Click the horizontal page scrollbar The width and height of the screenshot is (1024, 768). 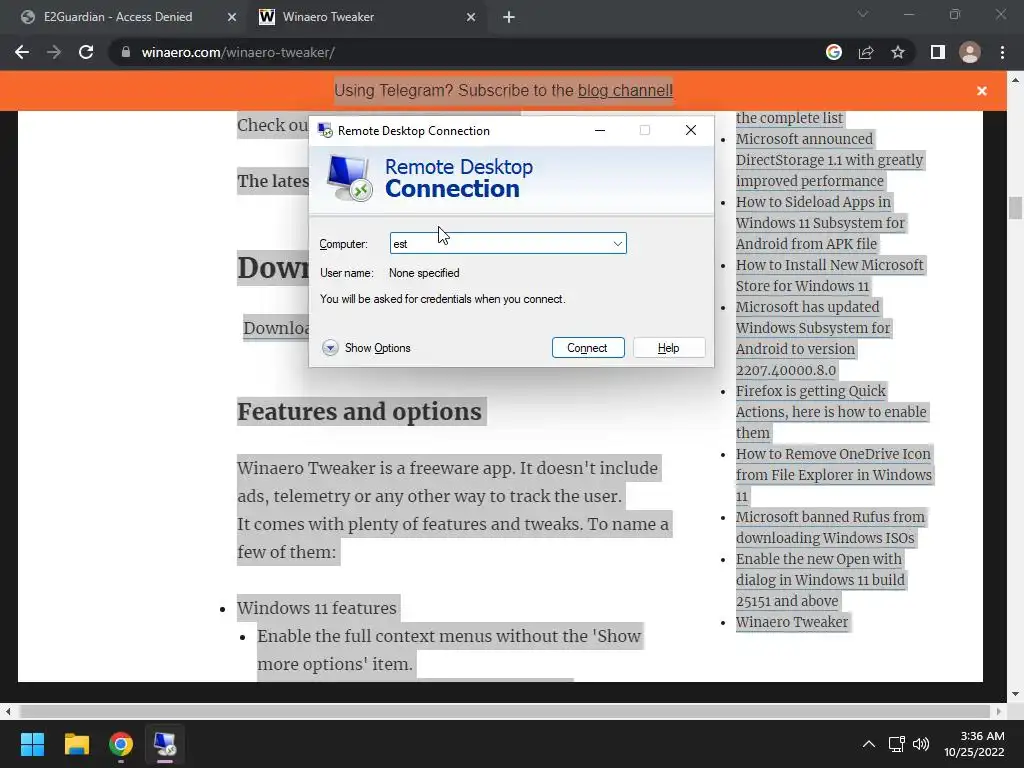pos(505,711)
